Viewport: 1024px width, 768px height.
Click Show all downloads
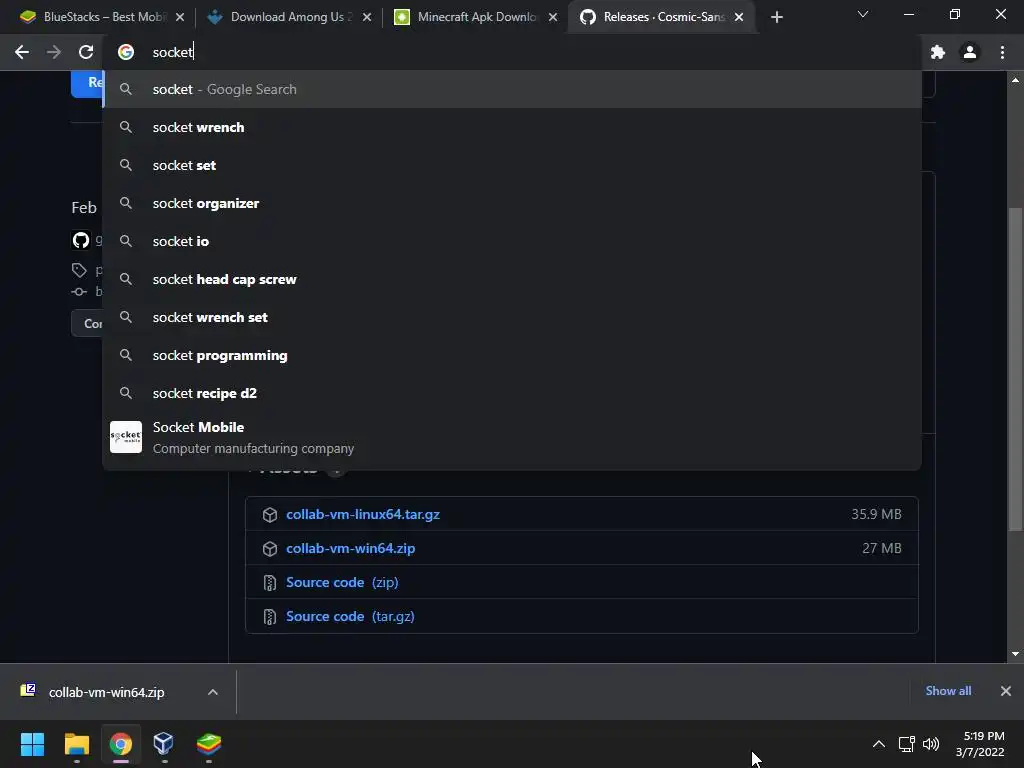tap(948, 691)
